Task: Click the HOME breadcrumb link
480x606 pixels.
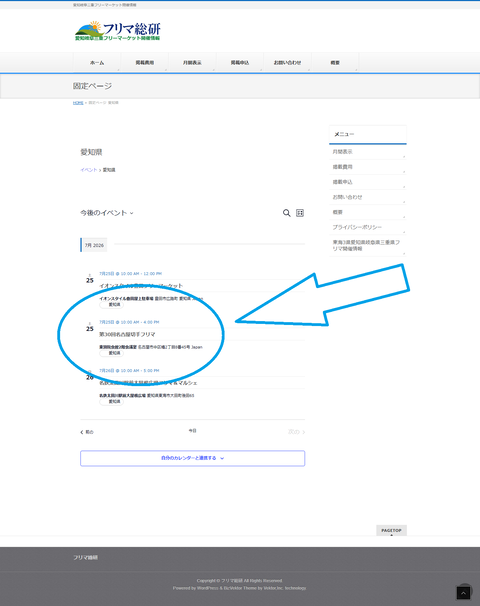Action: [x=78, y=103]
